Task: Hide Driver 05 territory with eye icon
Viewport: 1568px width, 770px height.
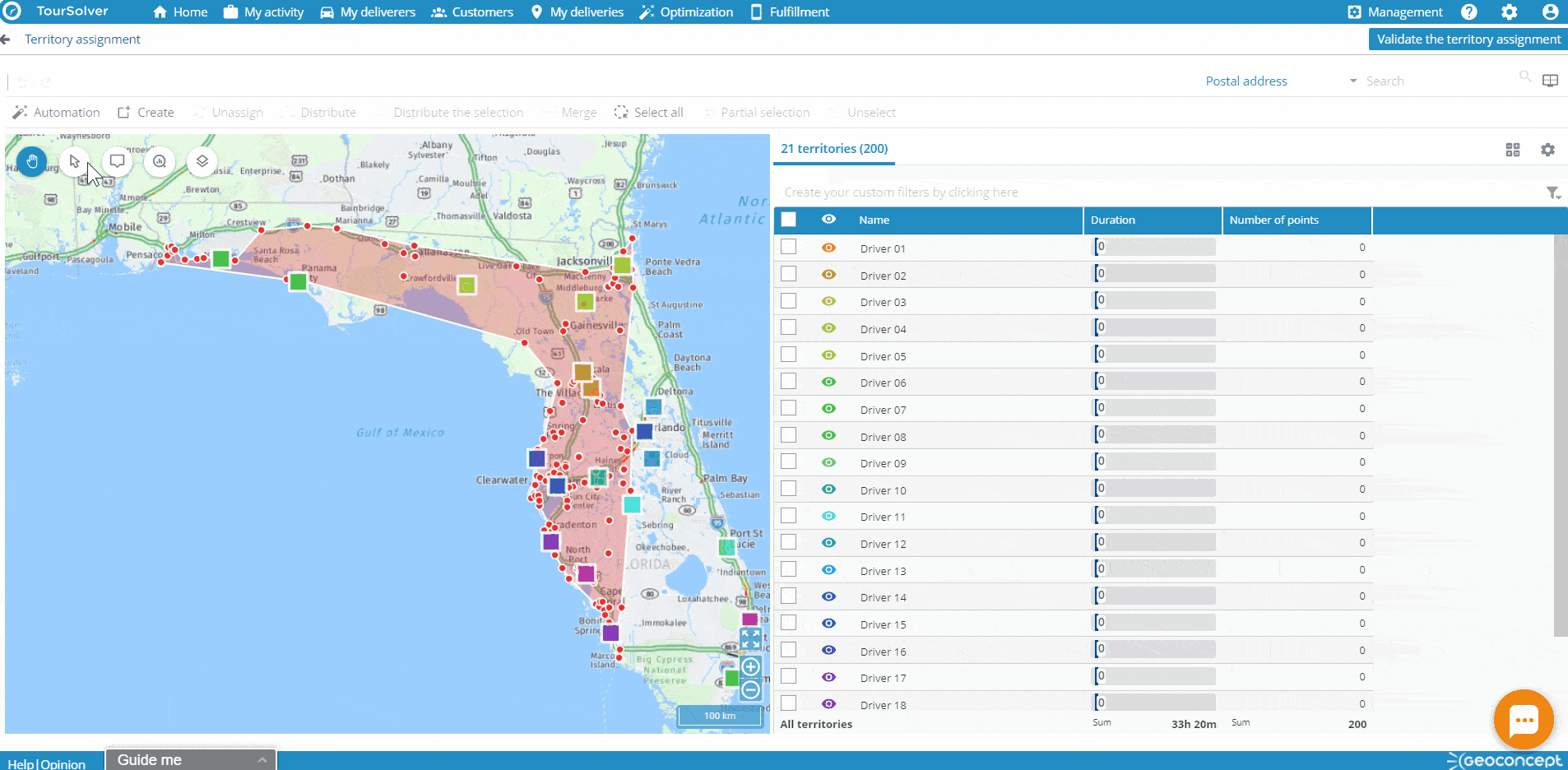Action: [828, 355]
